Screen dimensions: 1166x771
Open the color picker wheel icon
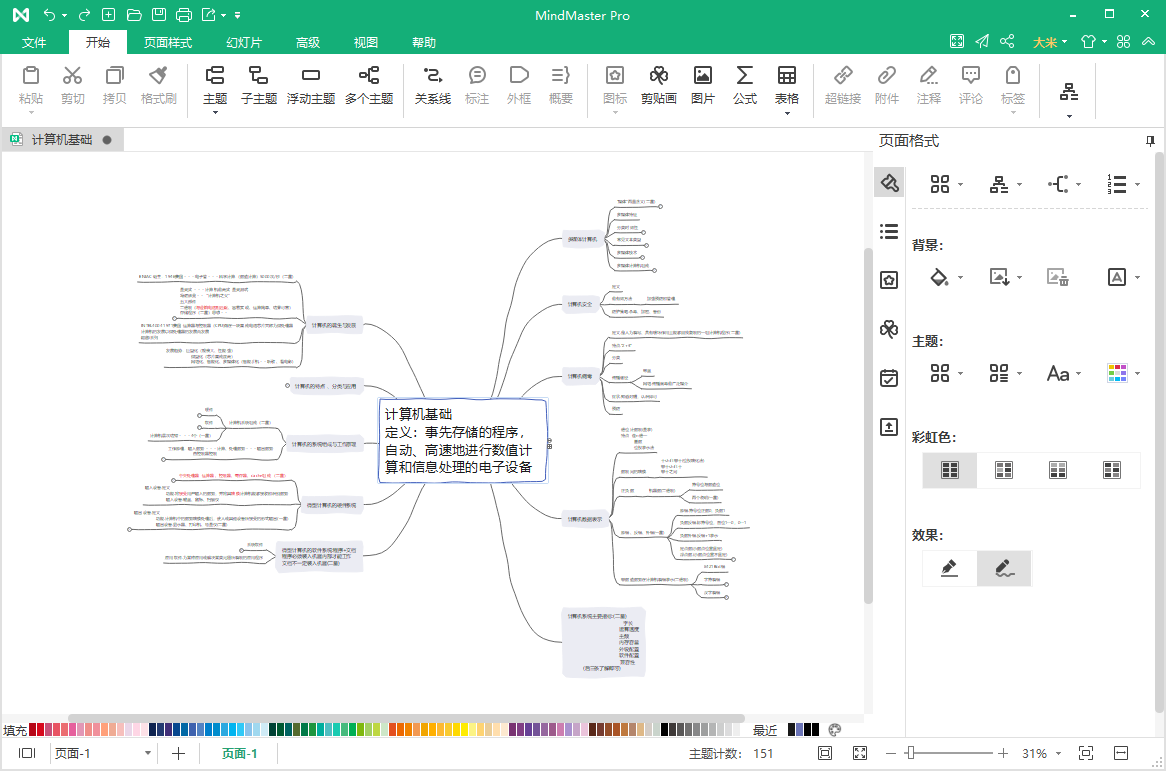point(835,729)
